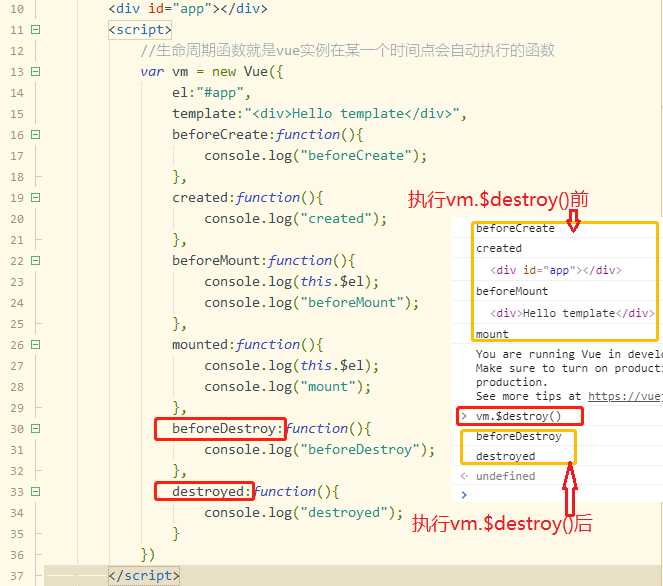Viewport: 663px width, 586px height.
Task: Click the empty console prompt arrow
Action: click(x=464, y=495)
